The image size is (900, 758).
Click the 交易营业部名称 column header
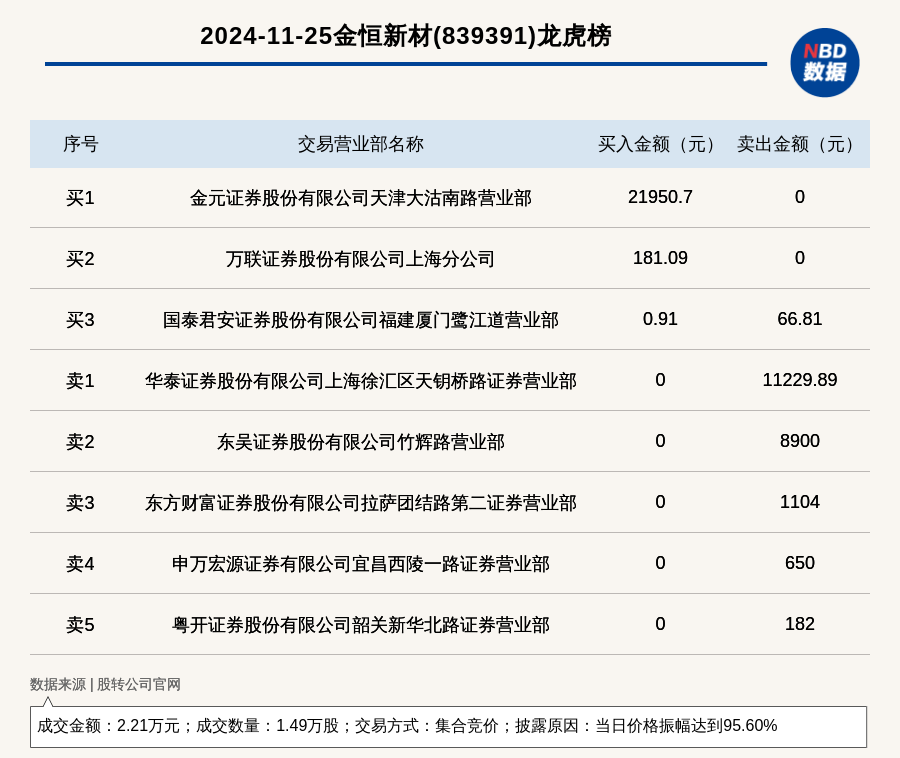click(x=360, y=144)
